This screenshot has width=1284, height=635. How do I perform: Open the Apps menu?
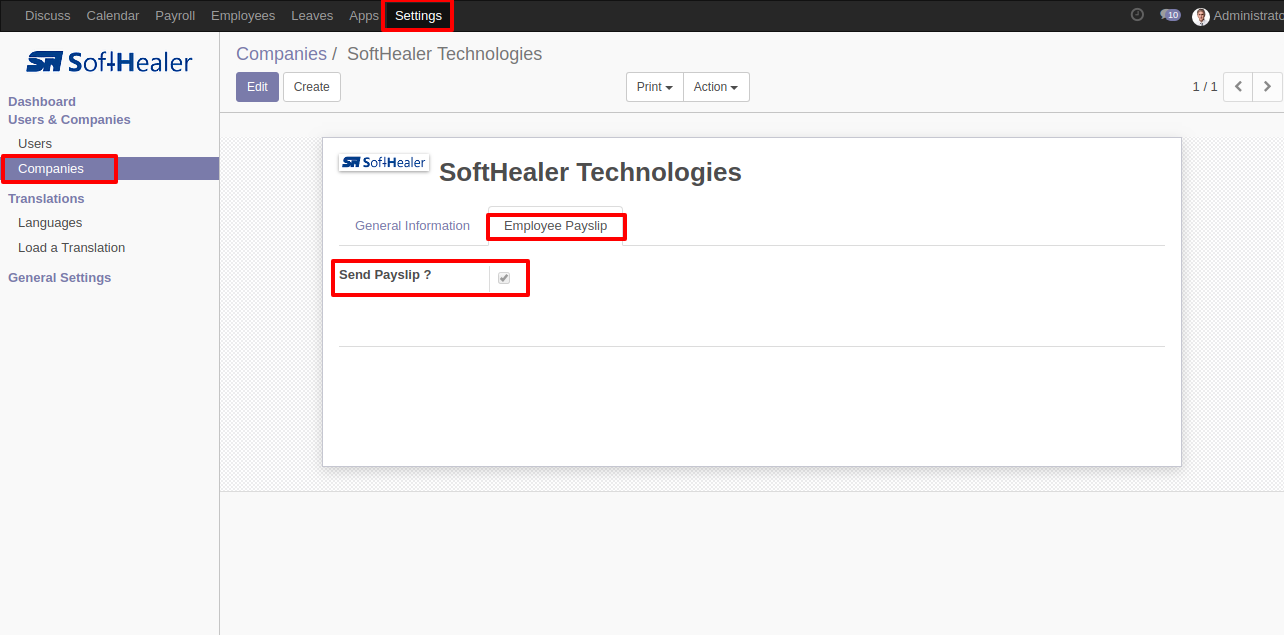[x=364, y=16]
